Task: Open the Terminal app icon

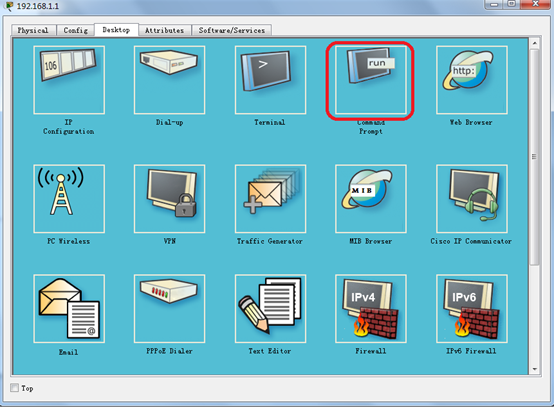Action: point(270,80)
